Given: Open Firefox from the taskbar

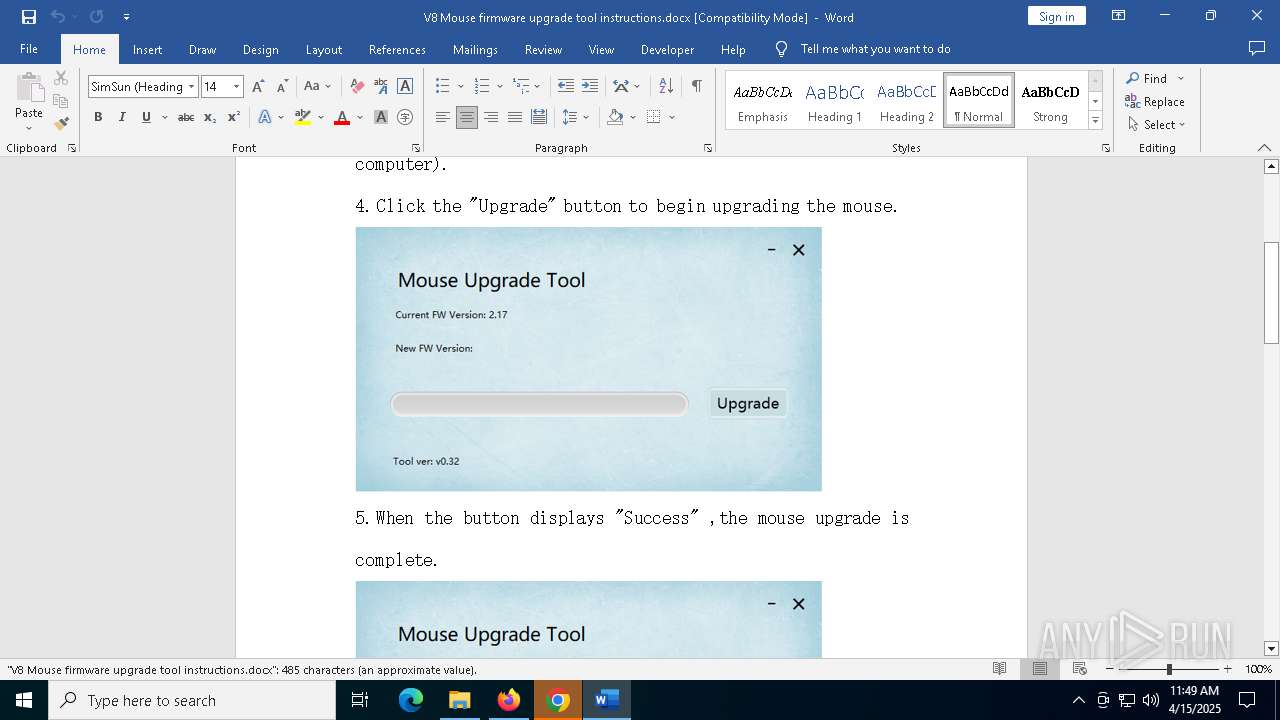Looking at the screenshot, I should point(509,700).
